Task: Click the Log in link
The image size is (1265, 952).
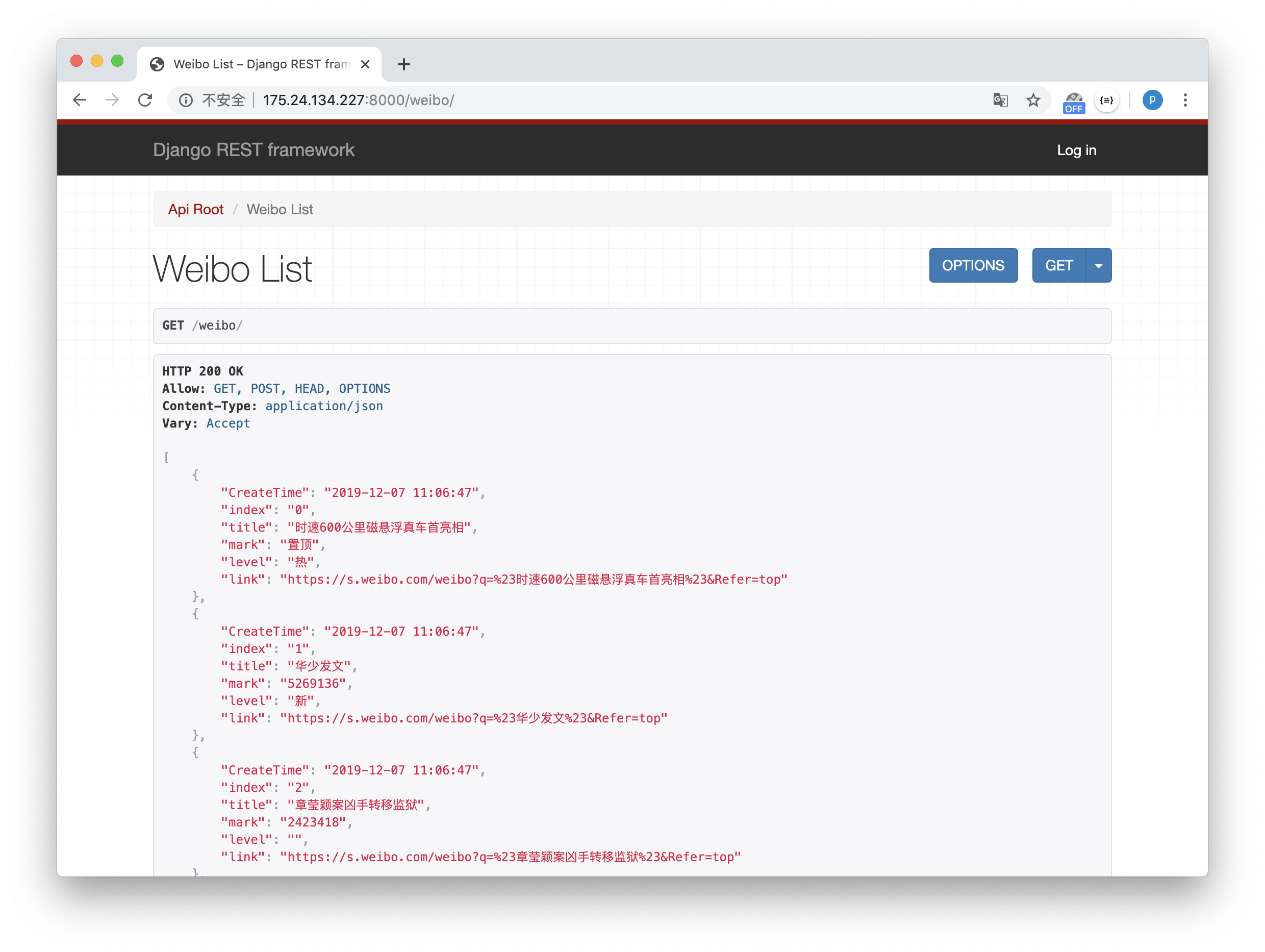Action: (x=1076, y=150)
